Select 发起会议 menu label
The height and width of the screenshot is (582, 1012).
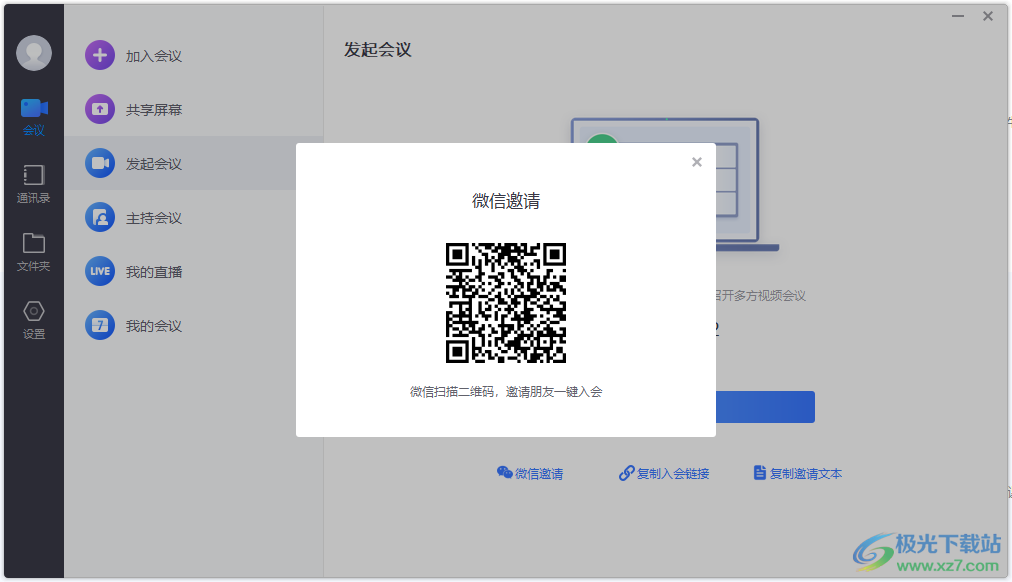pyautogui.click(x=154, y=164)
